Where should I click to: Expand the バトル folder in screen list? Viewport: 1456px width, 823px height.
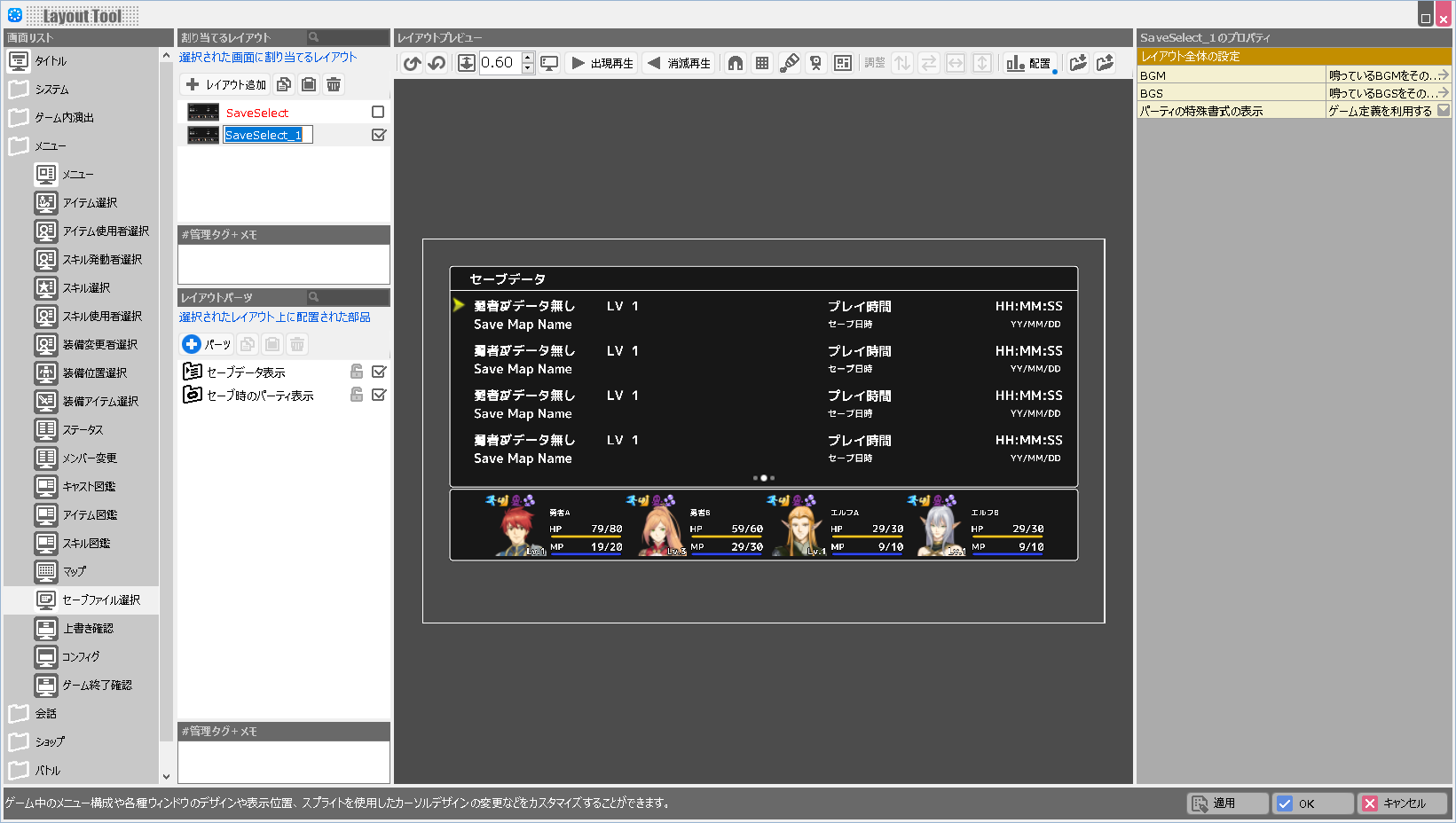point(19,770)
